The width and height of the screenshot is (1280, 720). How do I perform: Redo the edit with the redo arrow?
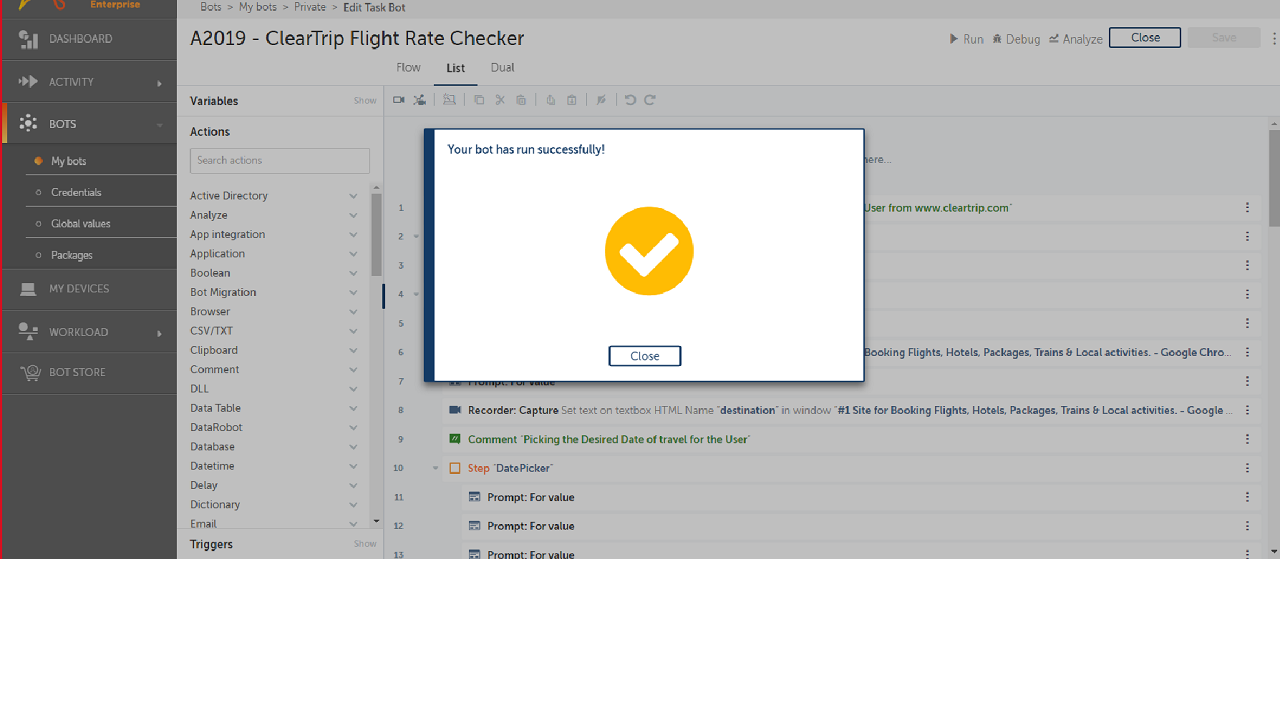tap(650, 100)
